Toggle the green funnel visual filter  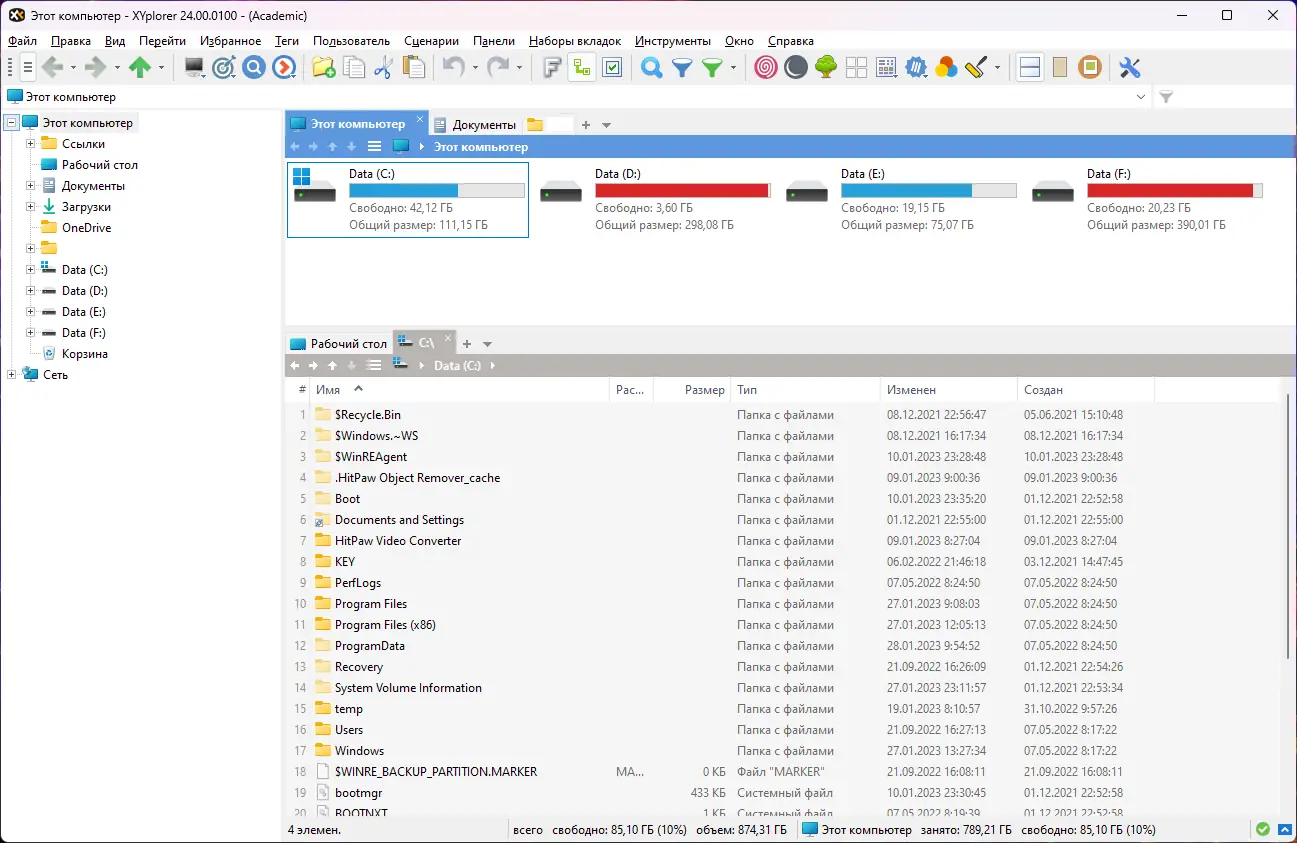[x=712, y=67]
